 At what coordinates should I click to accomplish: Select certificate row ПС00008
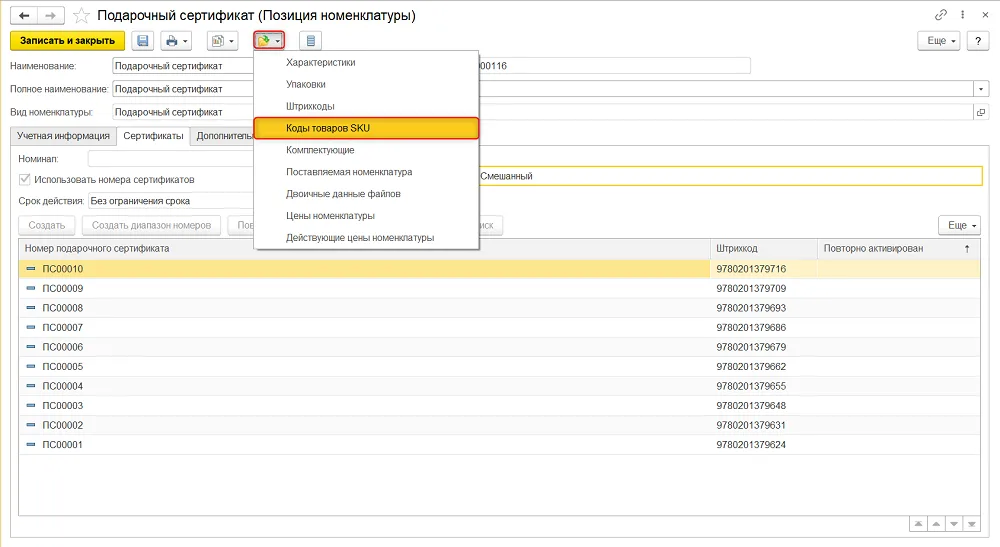coord(499,308)
